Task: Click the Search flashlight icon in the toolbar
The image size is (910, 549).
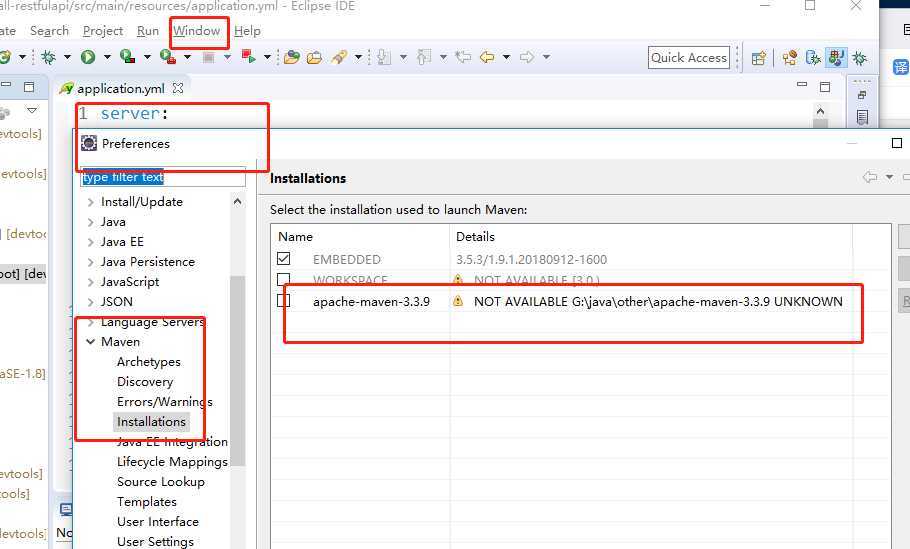Action: click(339, 57)
